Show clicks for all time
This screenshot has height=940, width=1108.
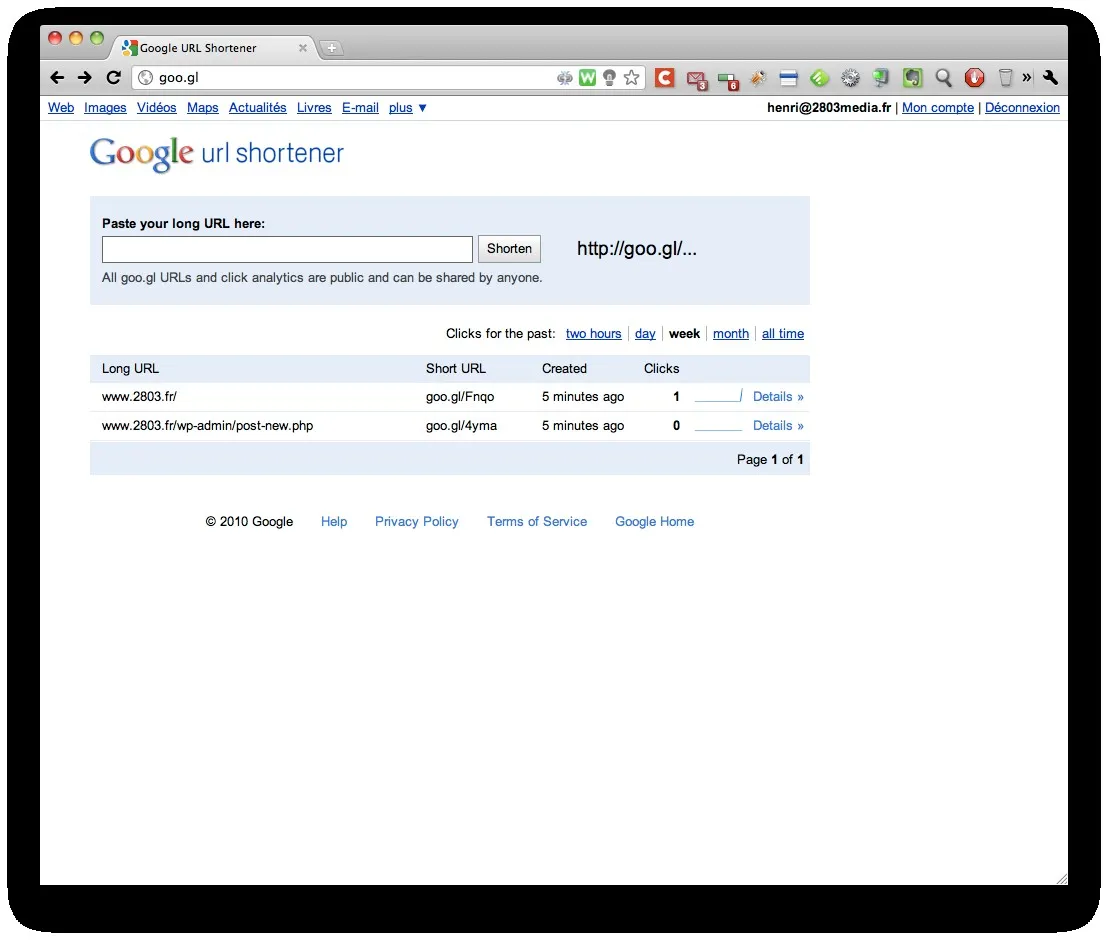coord(783,334)
